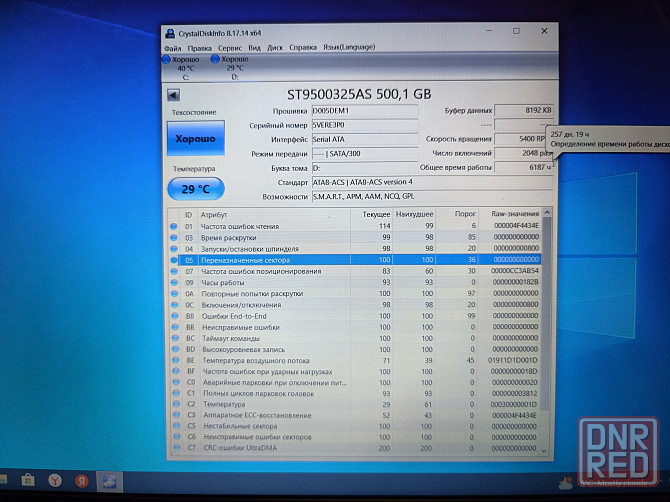Click the Порог column header
The width and height of the screenshot is (670, 502).
(457, 214)
